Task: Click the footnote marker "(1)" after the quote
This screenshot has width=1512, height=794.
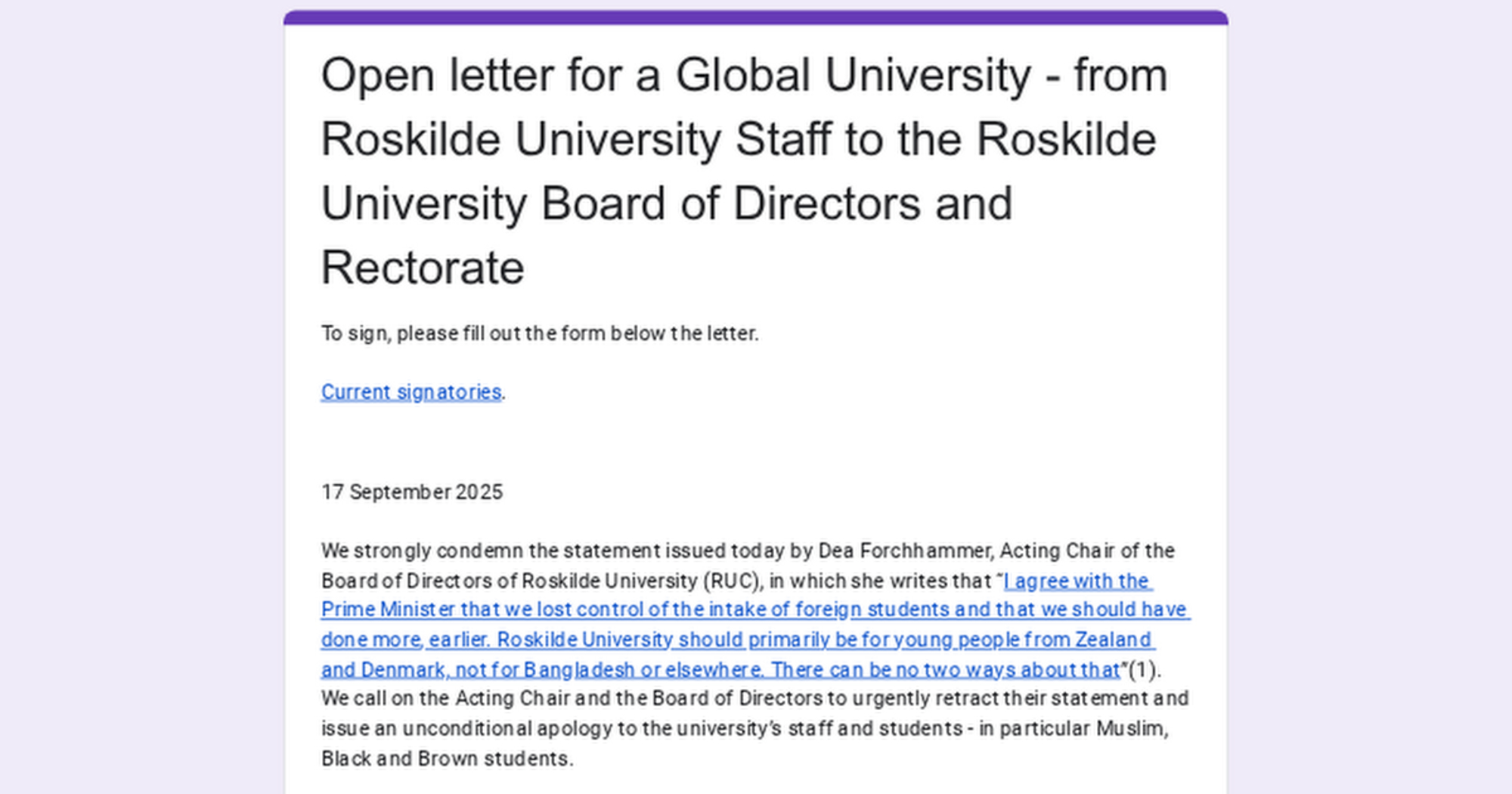Action: (1142, 670)
